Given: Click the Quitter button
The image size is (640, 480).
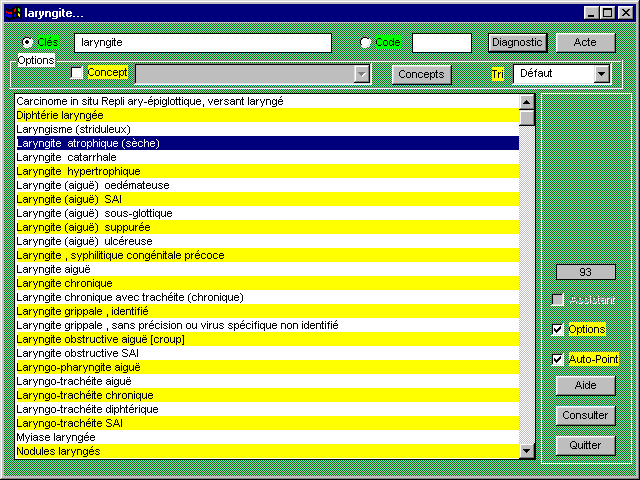Looking at the screenshot, I should [x=585, y=445].
